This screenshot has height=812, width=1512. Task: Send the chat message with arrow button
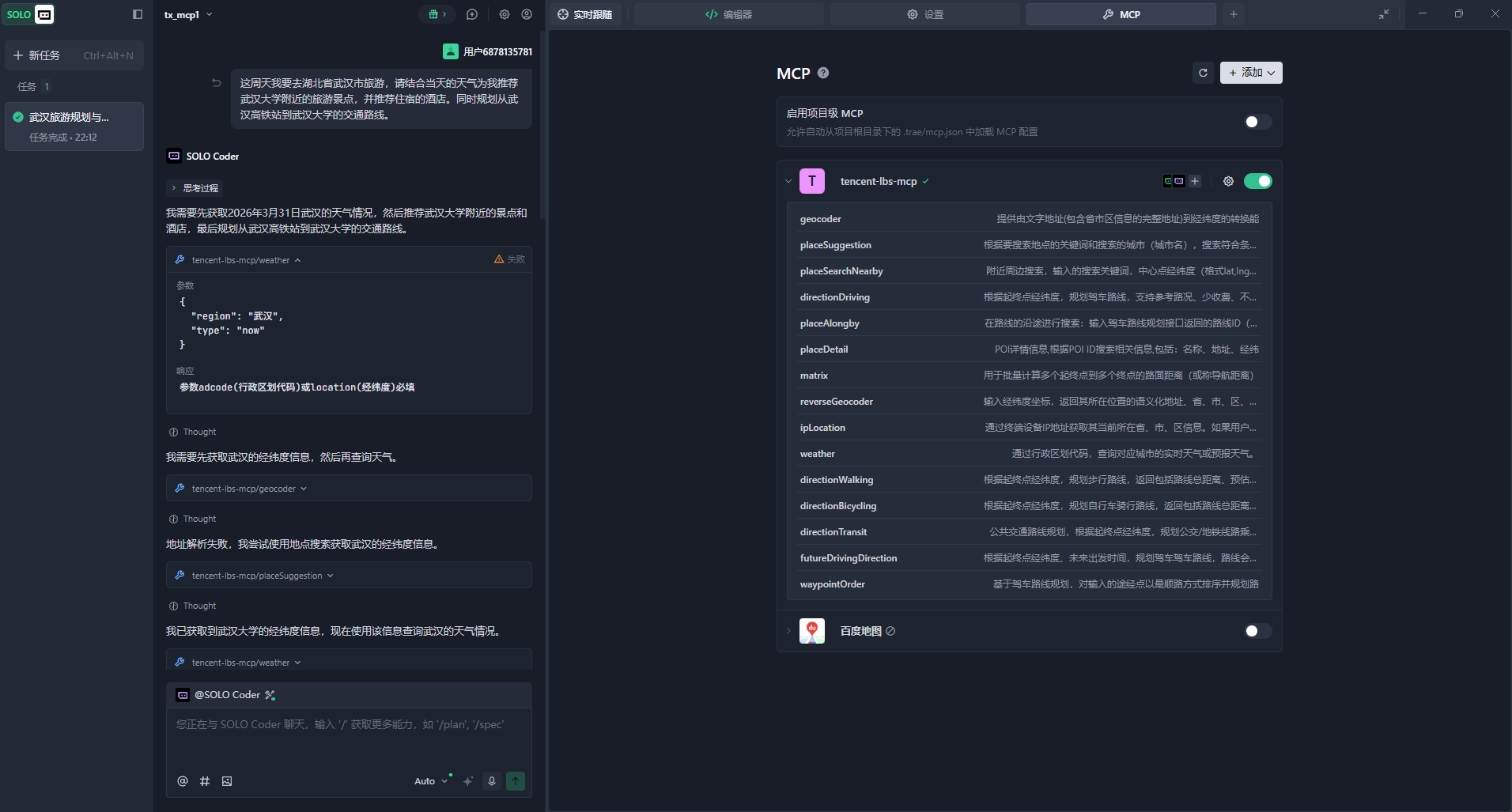click(516, 781)
